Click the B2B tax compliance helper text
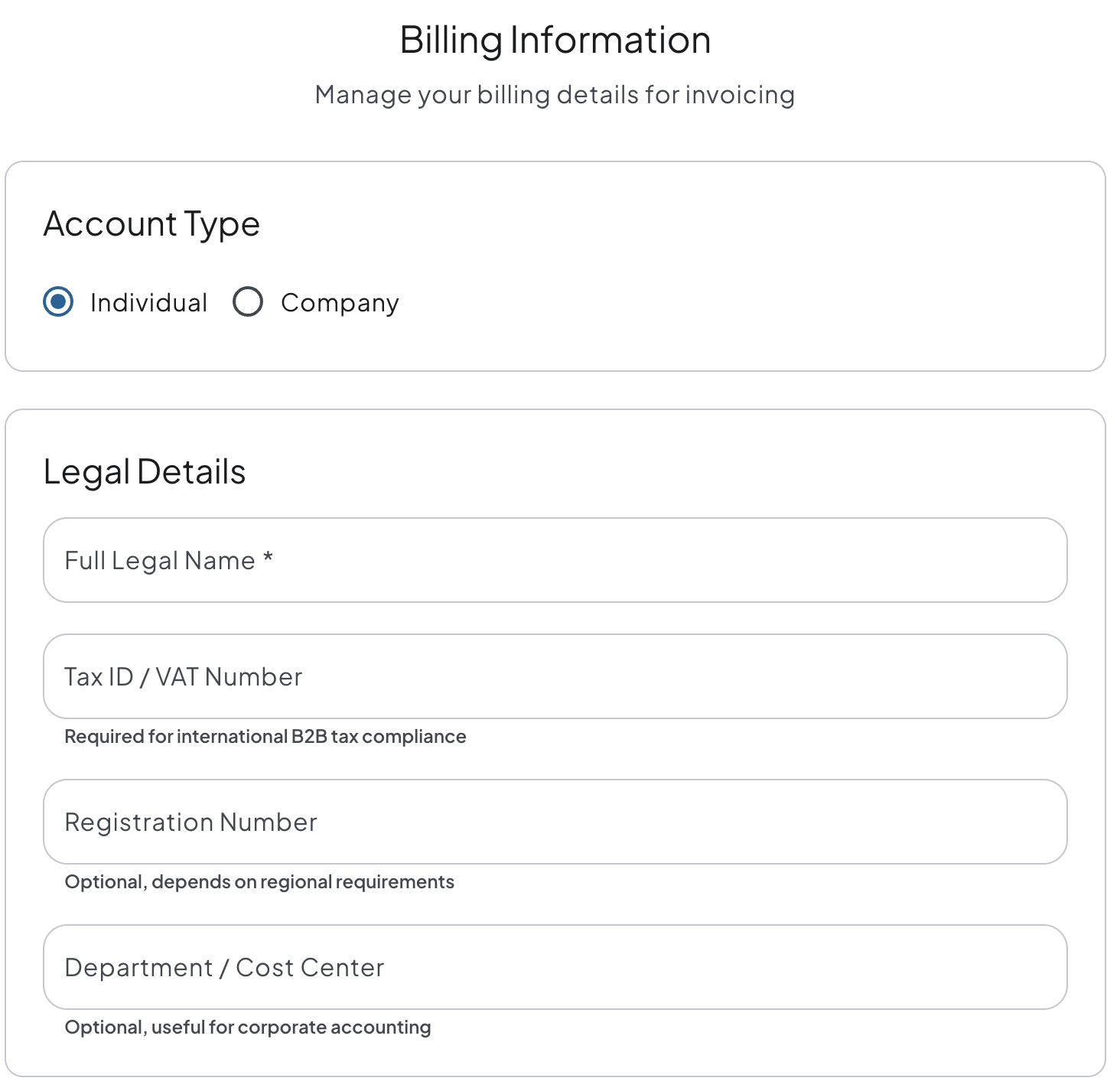The image size is (1120, 1091). pos(265,737)
